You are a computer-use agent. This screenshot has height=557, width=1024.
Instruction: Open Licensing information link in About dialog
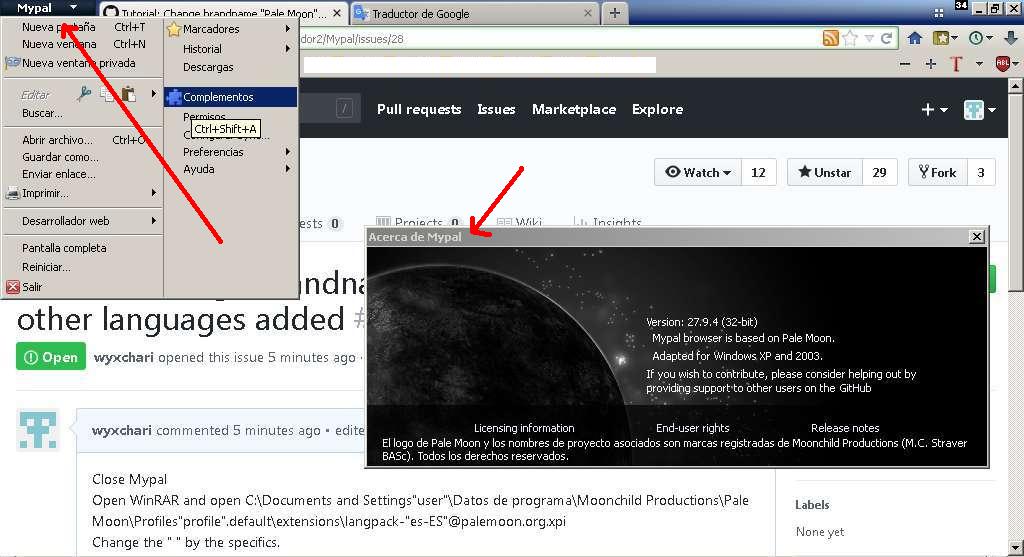tap(524, 428)
